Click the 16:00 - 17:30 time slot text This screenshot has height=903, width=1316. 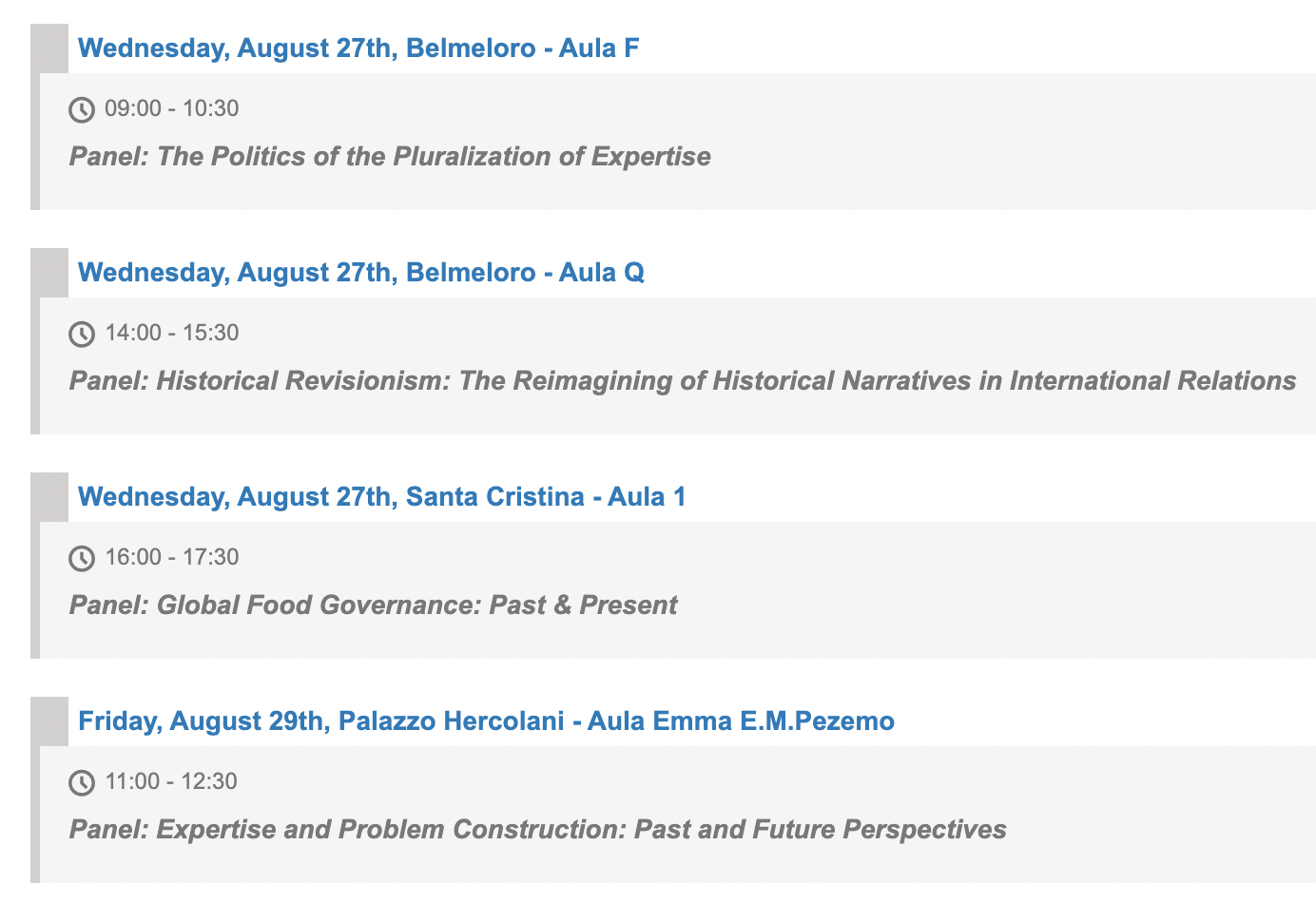pyautogui.click(x=172, y=558)
